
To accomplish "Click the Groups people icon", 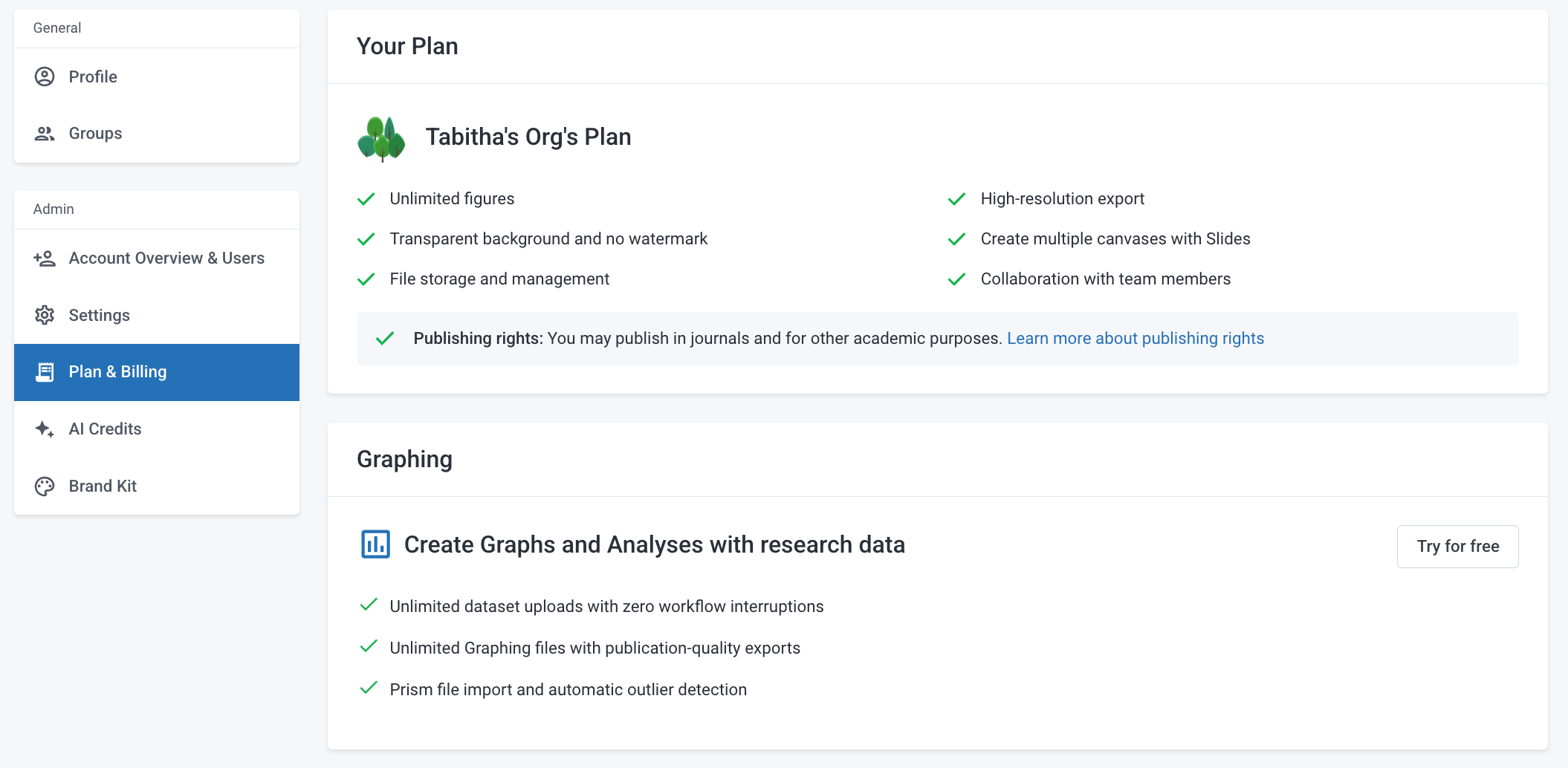I will tap(45, 134).
